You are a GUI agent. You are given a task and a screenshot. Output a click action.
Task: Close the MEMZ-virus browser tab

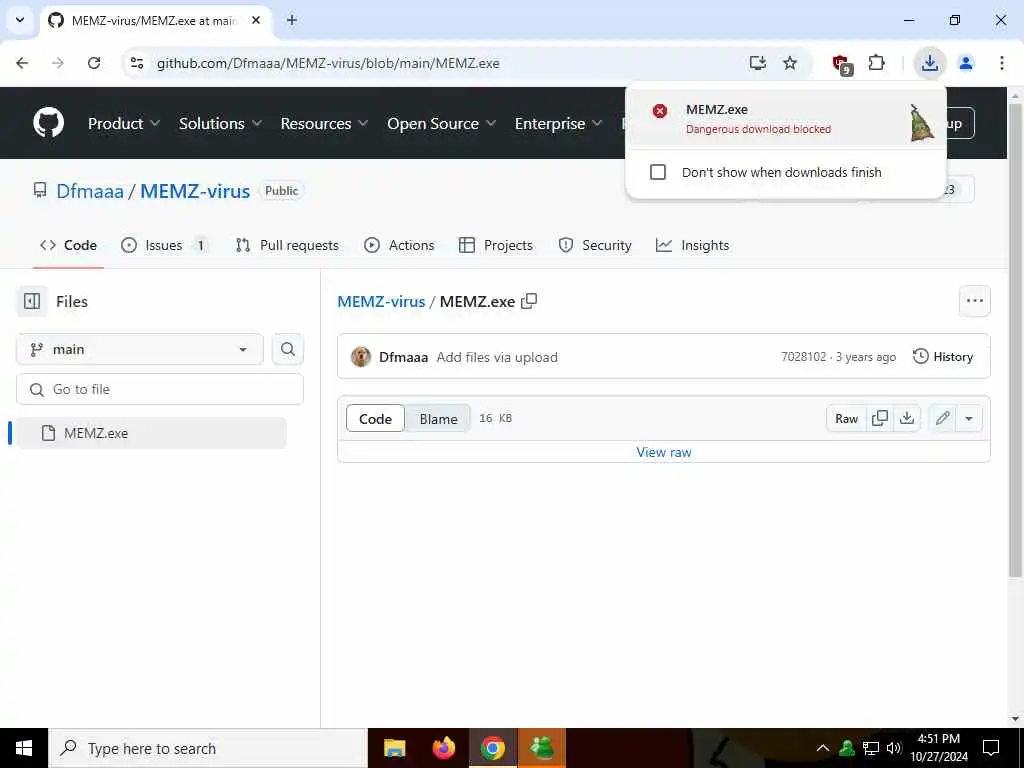(256, 20)
